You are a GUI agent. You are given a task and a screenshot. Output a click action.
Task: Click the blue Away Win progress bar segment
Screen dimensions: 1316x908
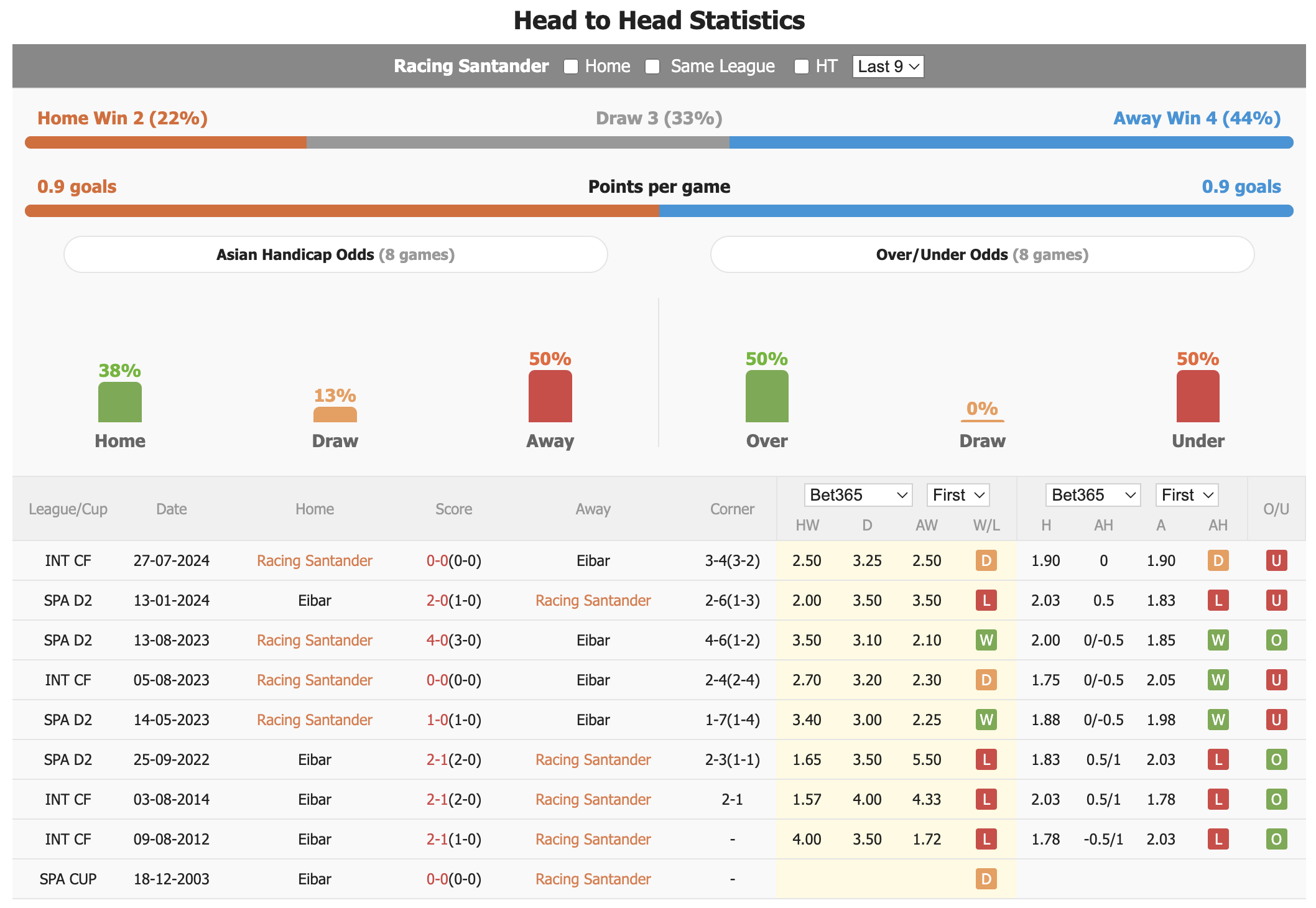click(1011, 142)
